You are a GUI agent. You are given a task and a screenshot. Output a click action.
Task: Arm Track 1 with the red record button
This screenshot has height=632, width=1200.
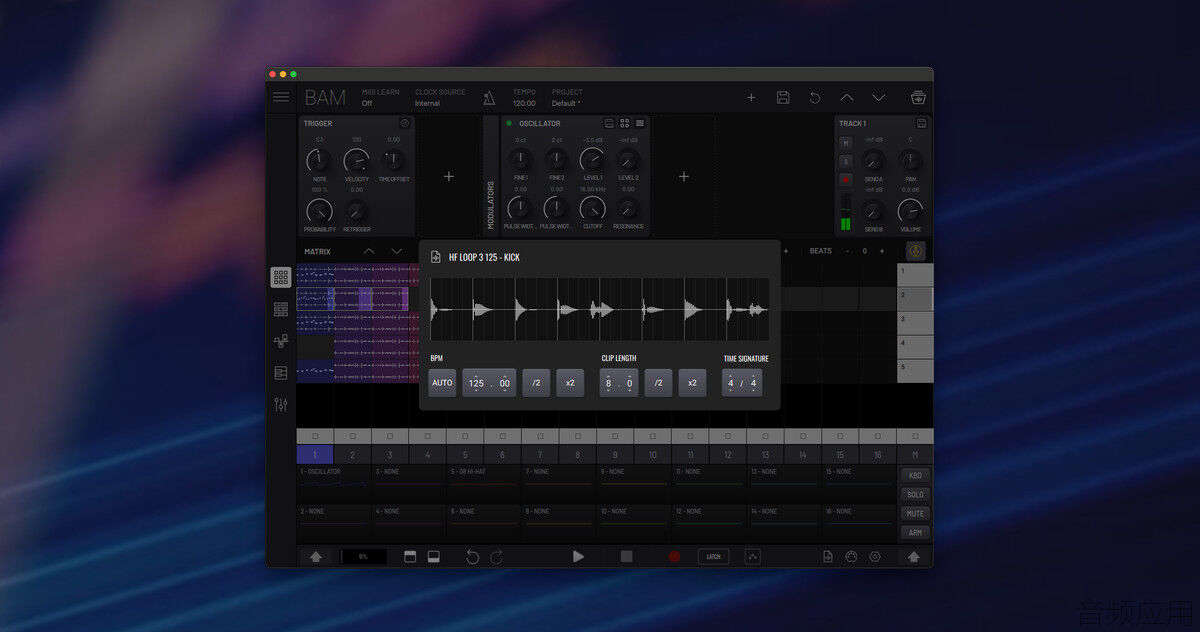(846, 179)
